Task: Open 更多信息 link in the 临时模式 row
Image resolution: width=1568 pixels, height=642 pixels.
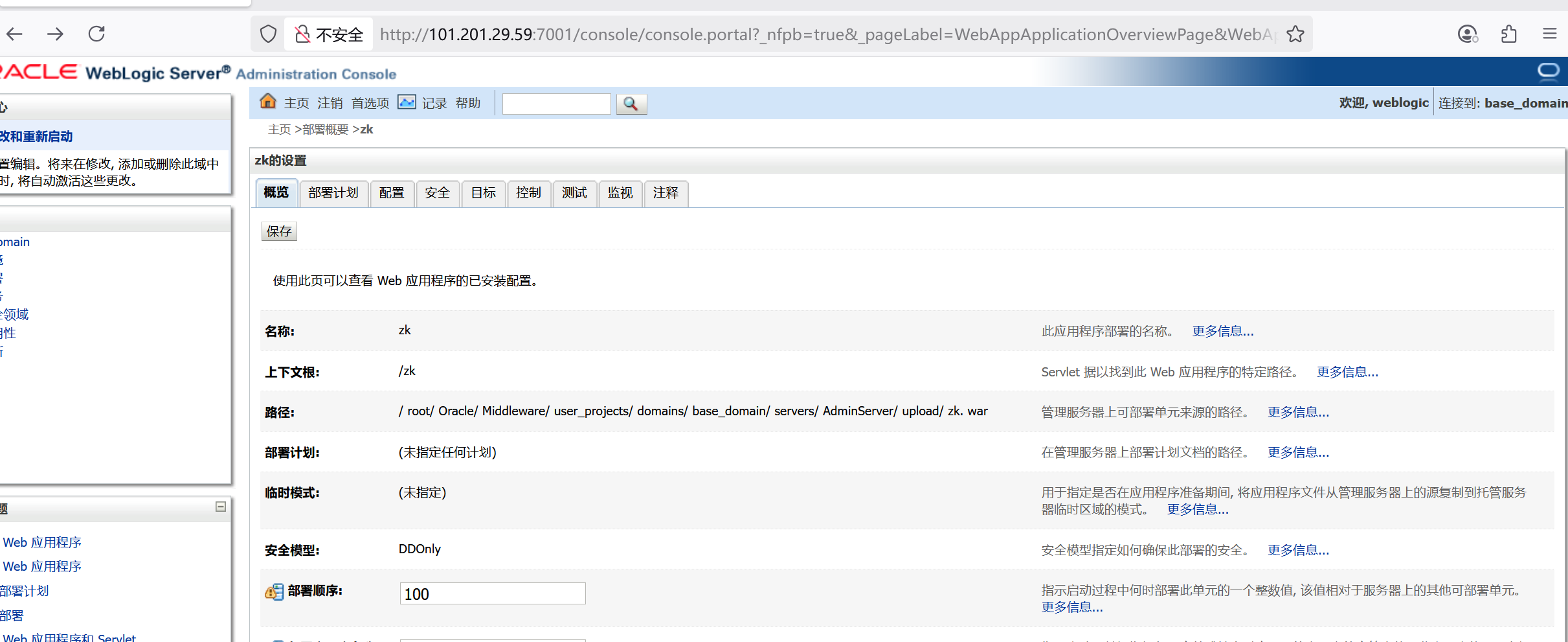Action: pos(1198,509)
